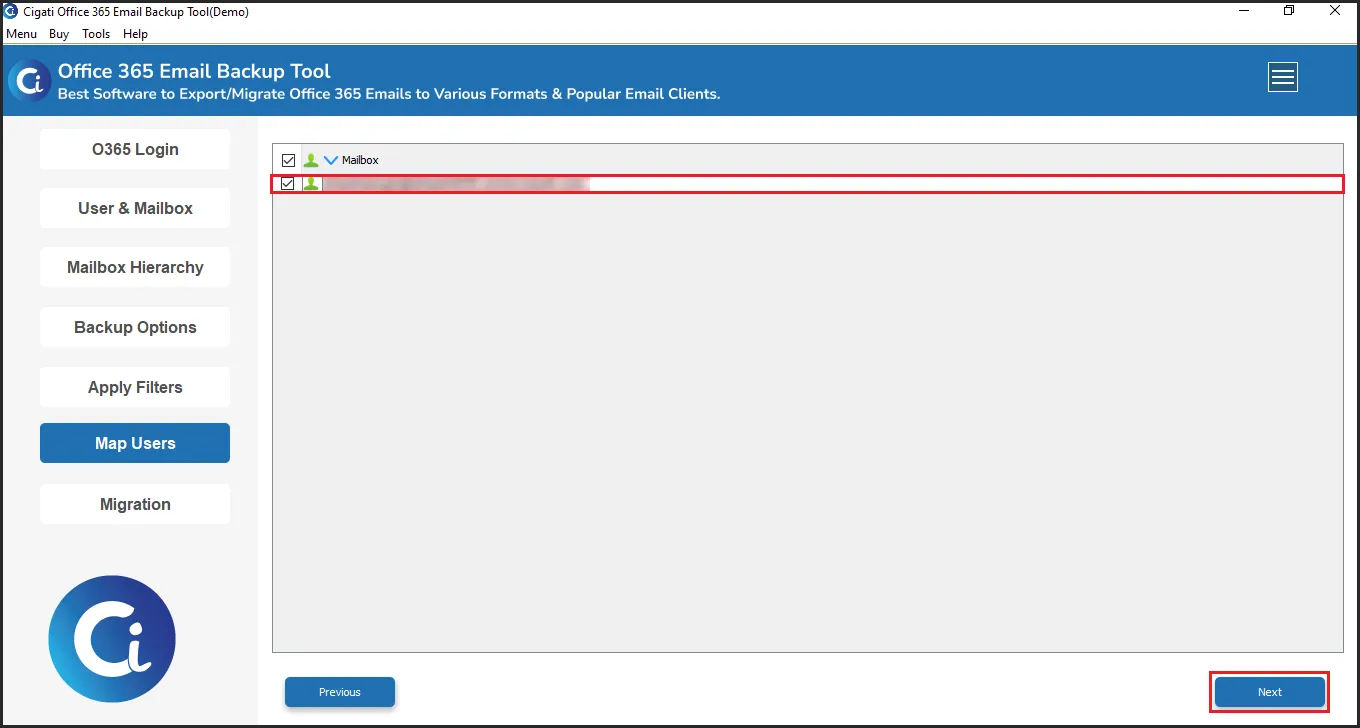Image resolution: width=1360 pixels, height=728 pixels.
Task: Click the Previous button
Action: coord(340,692)
